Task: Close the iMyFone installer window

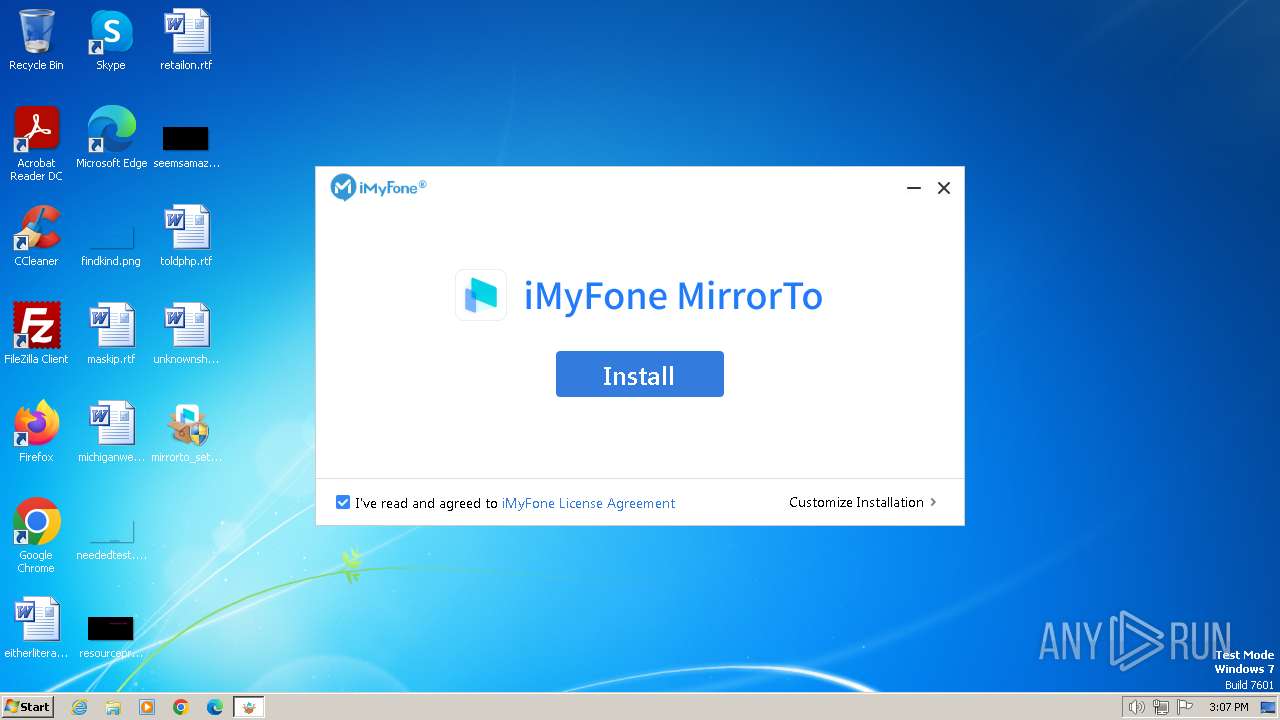Action: (x=943, y=188)
